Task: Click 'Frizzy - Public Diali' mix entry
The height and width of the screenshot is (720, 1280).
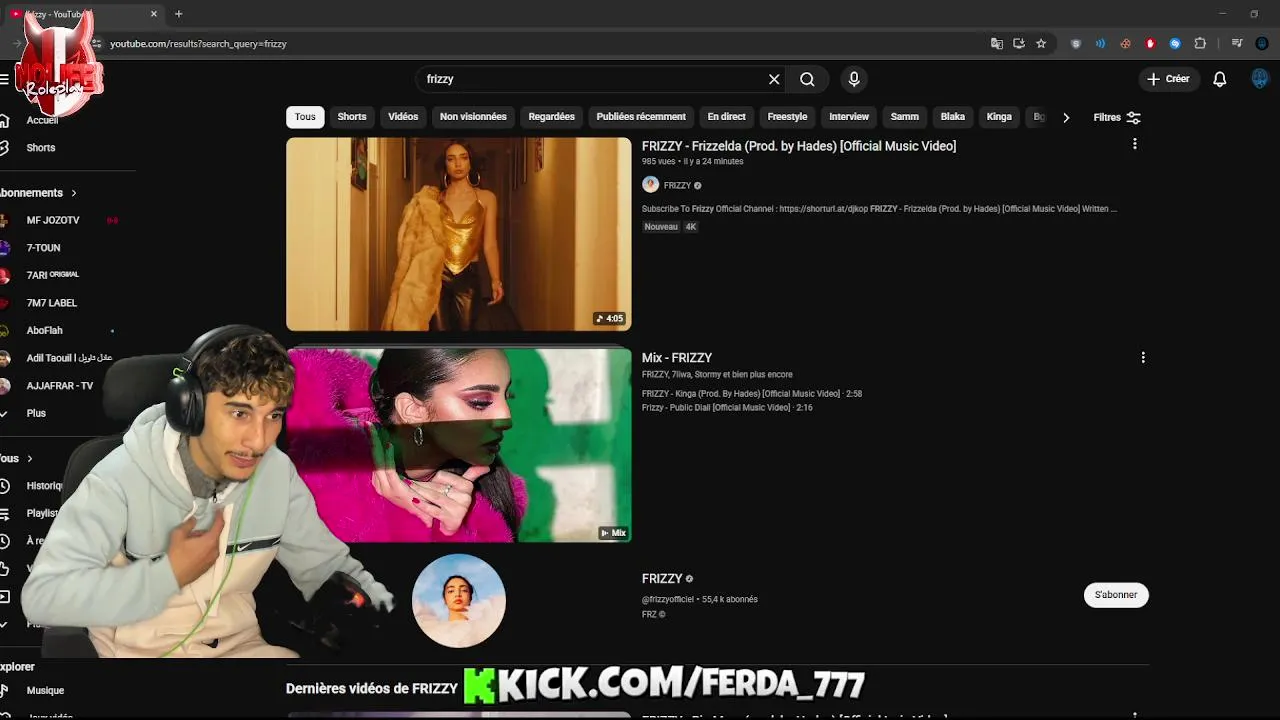Action: [x=727, y=408]
